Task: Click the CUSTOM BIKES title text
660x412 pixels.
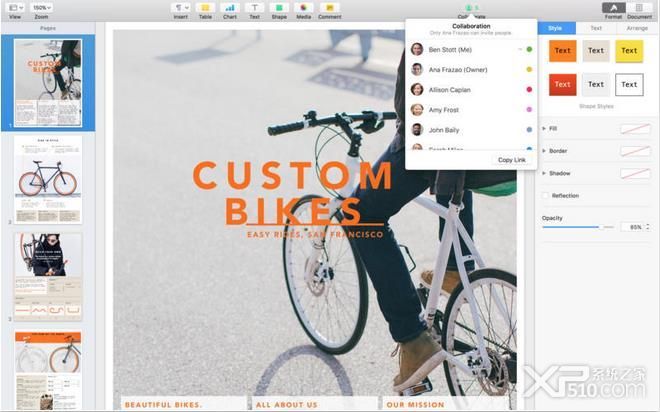Action: point(292,193)
